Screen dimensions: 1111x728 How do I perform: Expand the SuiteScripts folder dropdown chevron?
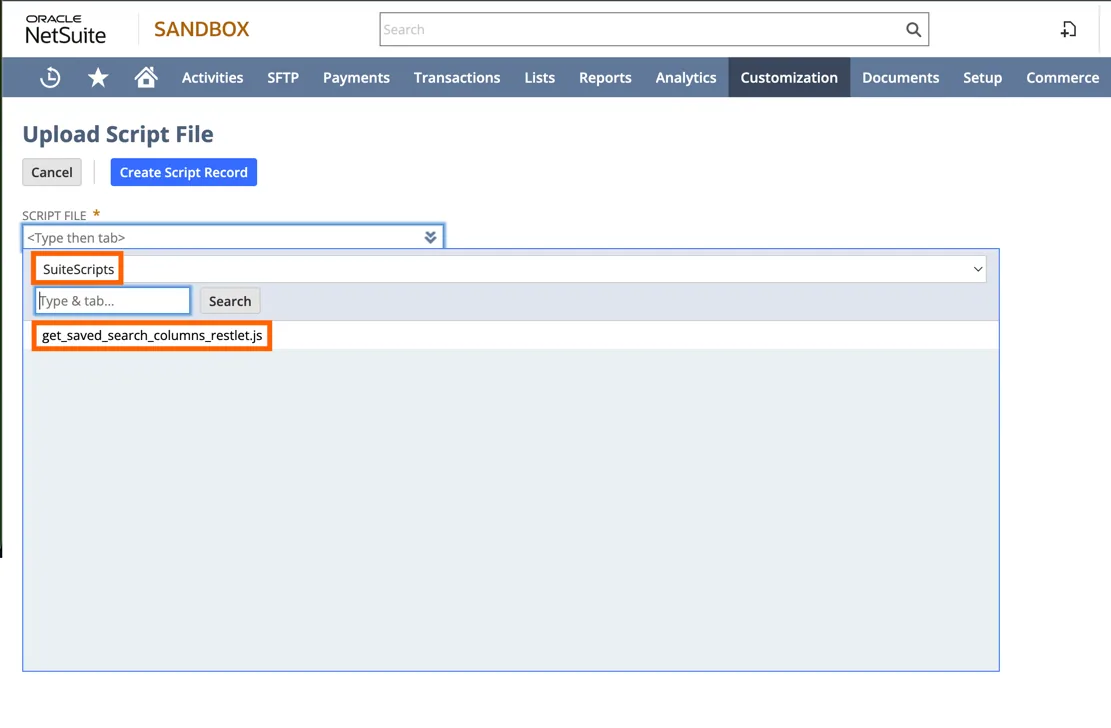click(978, 269)
